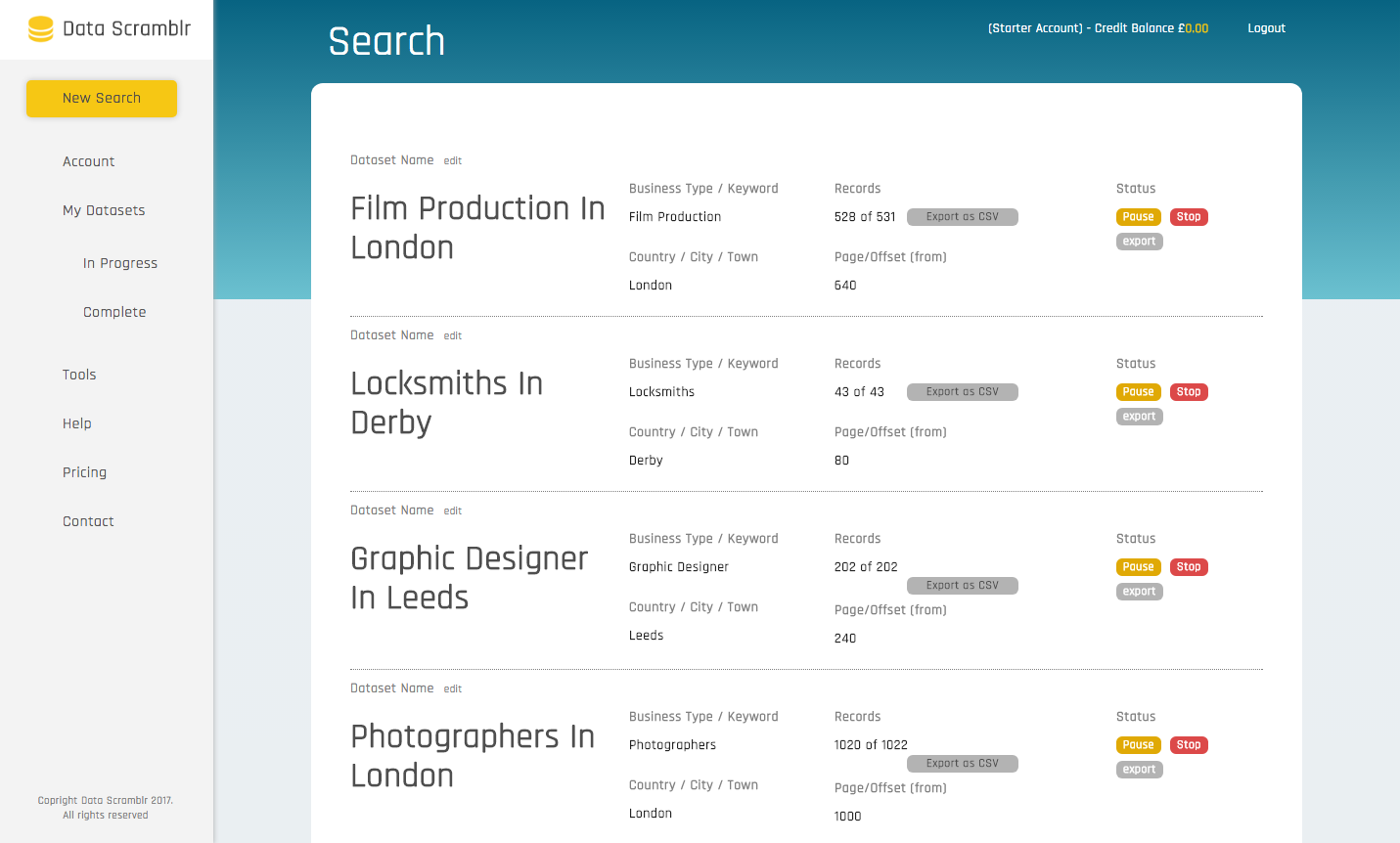Export Film Production In London as CSV
This screenshot has width=1400, height=843.
pyautogui.click(x=962, y=216)
